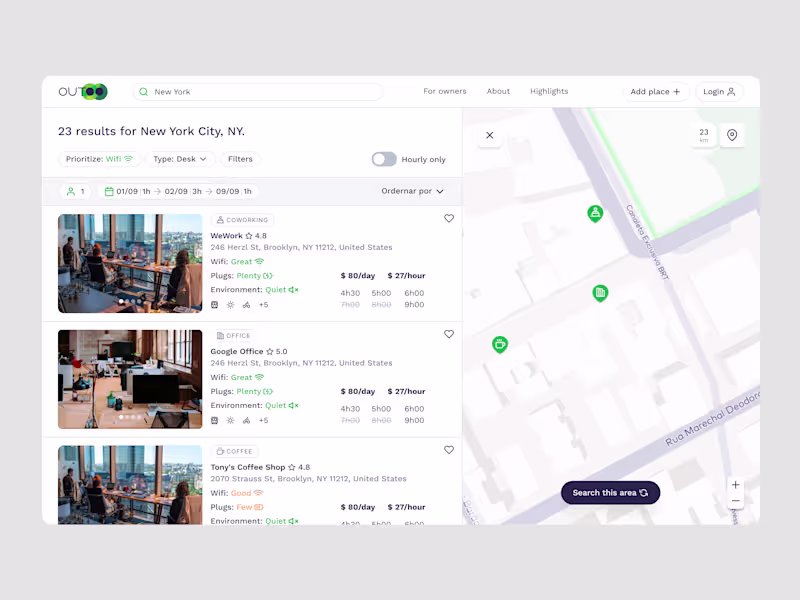Open the For owners page
800x600 pixels.
(444, 91)
